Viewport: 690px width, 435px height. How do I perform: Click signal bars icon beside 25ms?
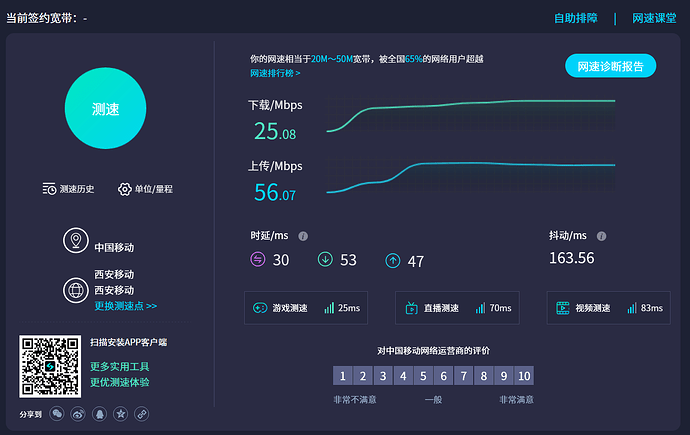(x=329, y=308)
